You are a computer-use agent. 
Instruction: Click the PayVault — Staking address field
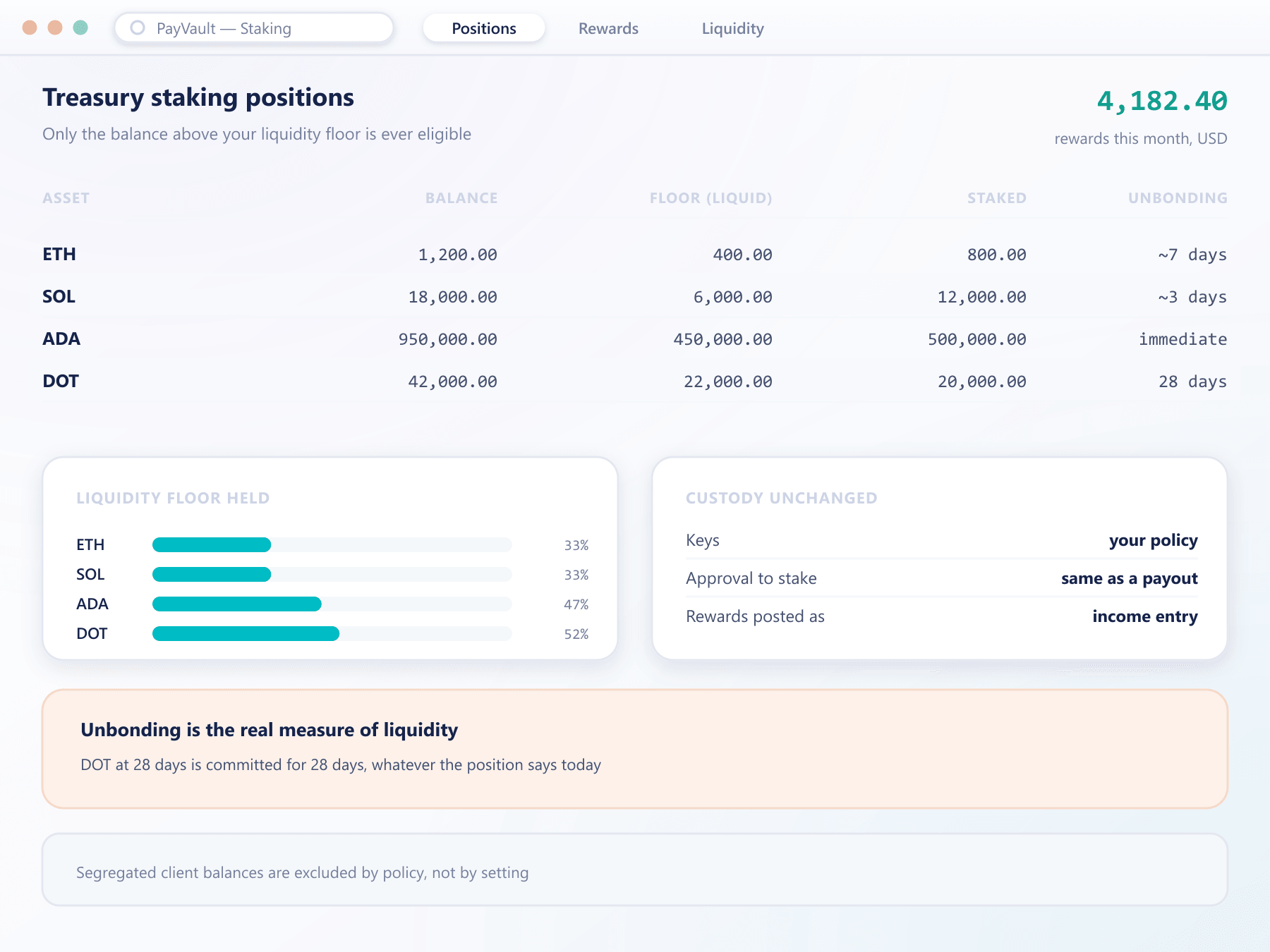click(254, 28)
